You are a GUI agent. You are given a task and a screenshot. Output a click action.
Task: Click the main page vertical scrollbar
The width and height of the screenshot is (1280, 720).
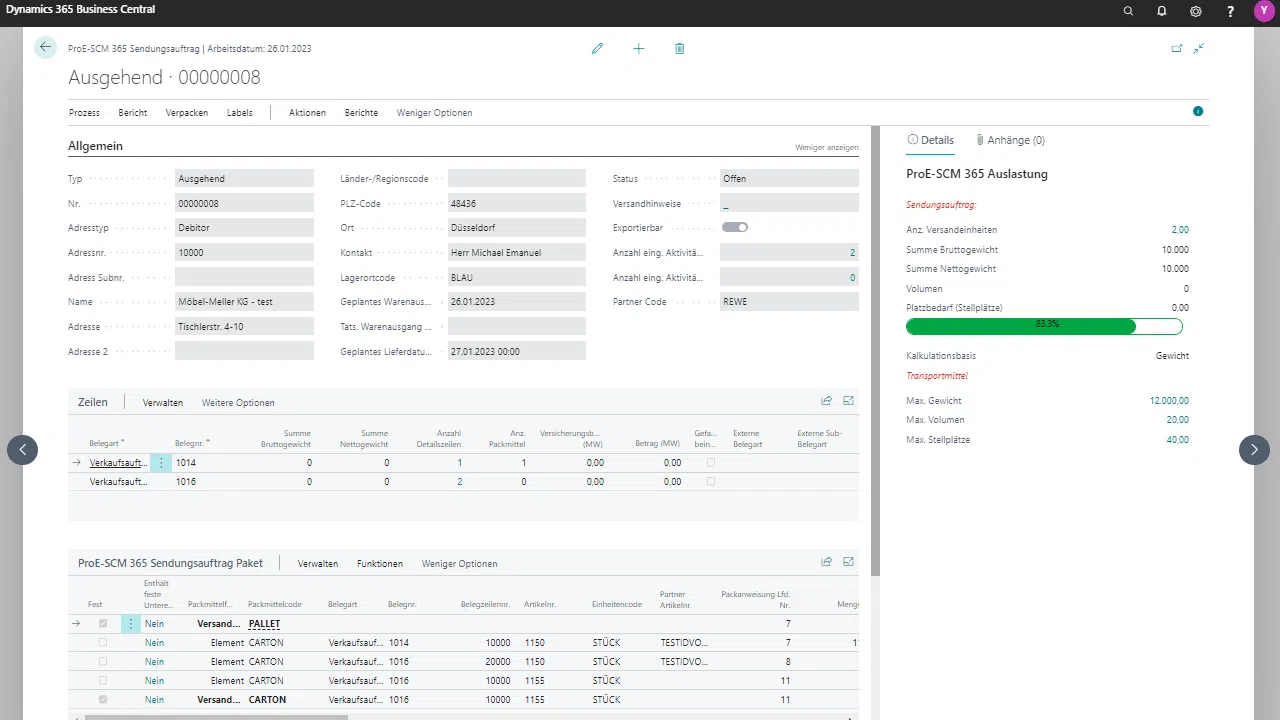[x=875, y=350]
